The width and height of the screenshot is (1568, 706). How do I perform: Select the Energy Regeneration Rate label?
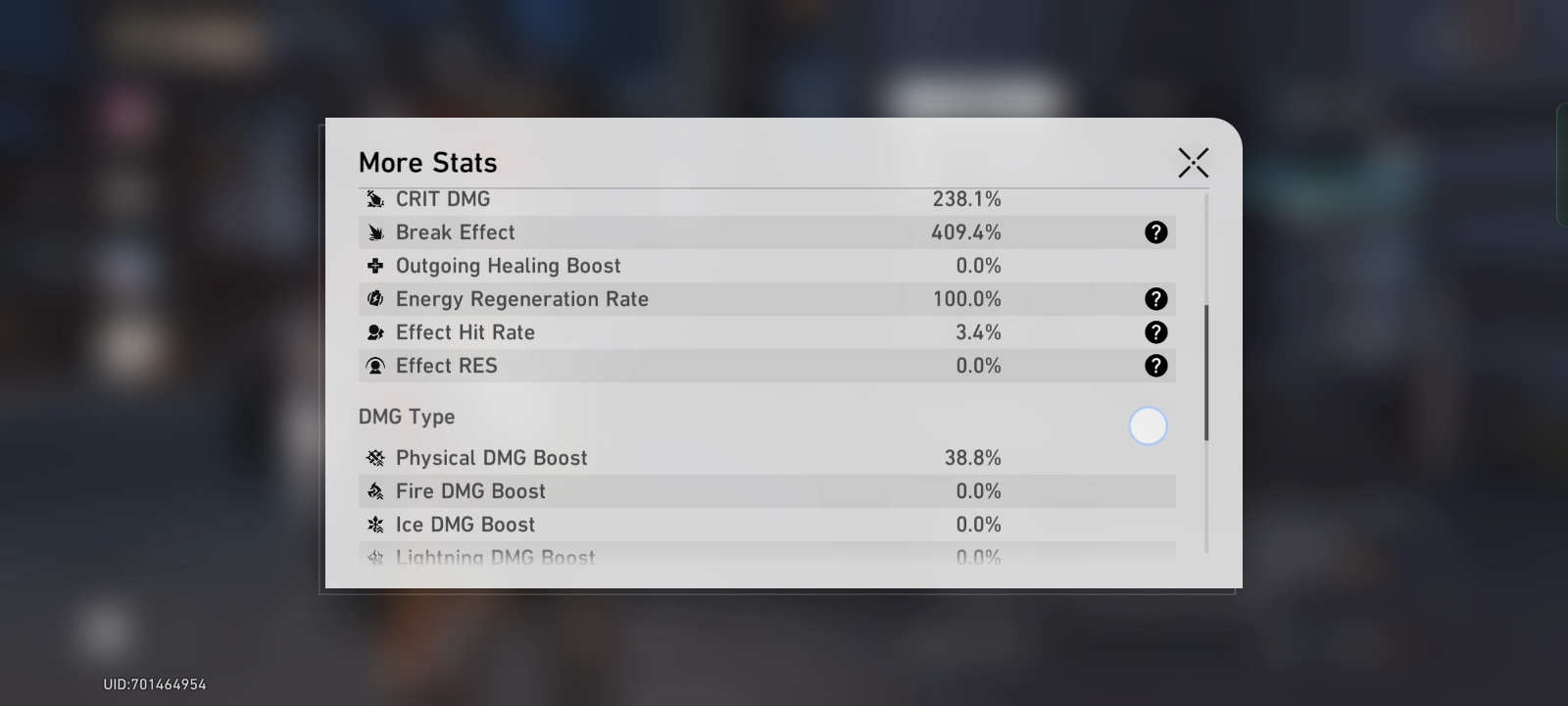[521, 299]
